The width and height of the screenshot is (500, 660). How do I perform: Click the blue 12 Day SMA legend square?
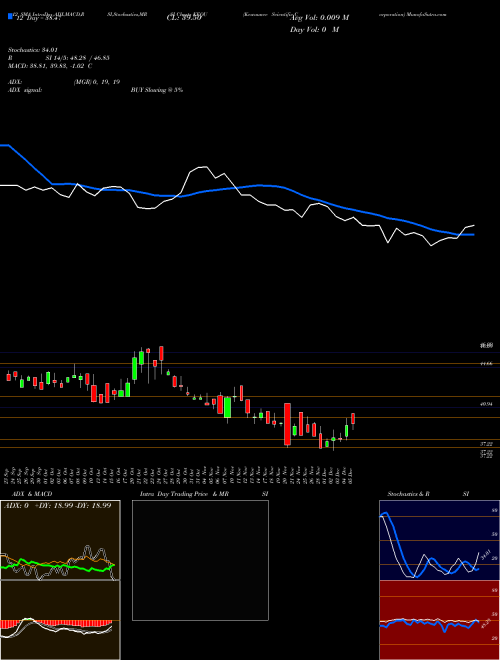10,16
